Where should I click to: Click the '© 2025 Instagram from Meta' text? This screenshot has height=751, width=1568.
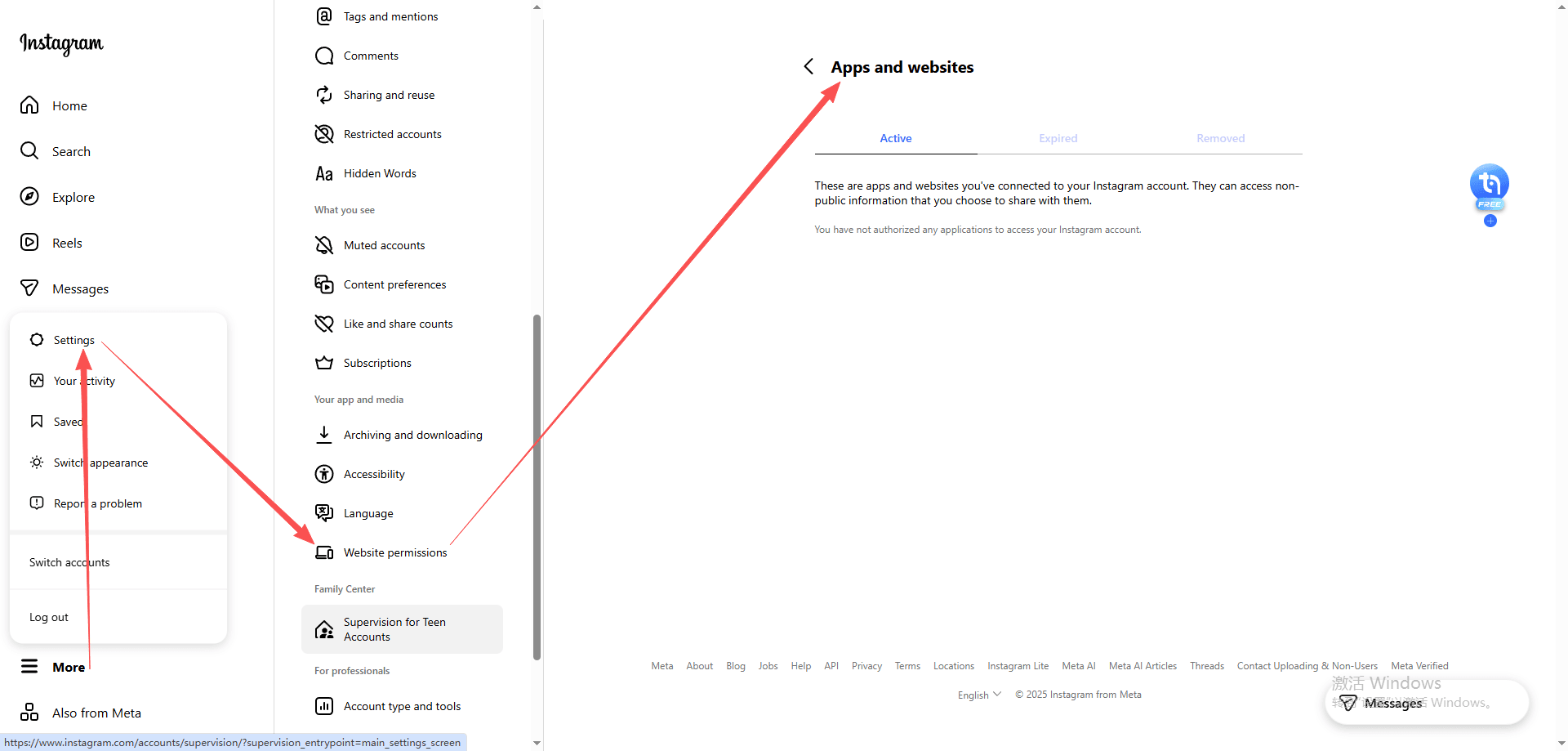(1078, 695)
